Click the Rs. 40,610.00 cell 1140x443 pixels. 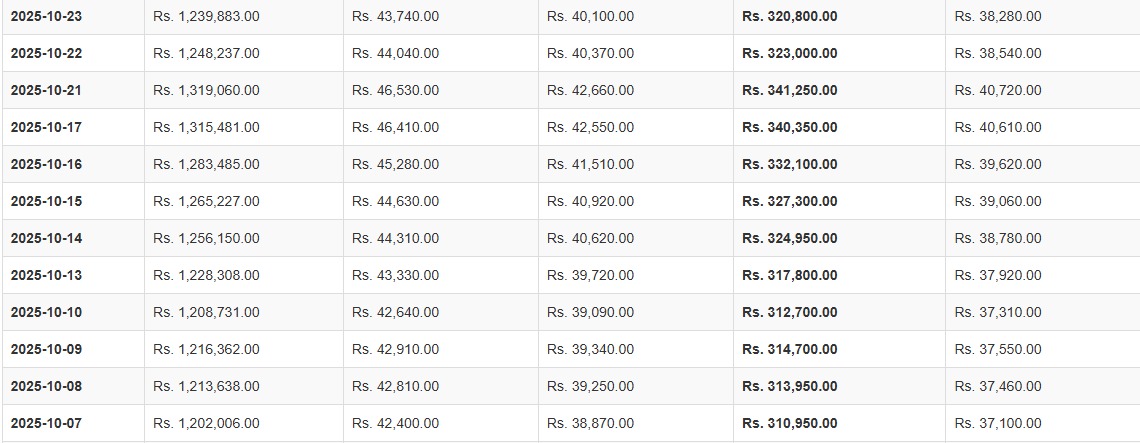[x=998, y=127]
